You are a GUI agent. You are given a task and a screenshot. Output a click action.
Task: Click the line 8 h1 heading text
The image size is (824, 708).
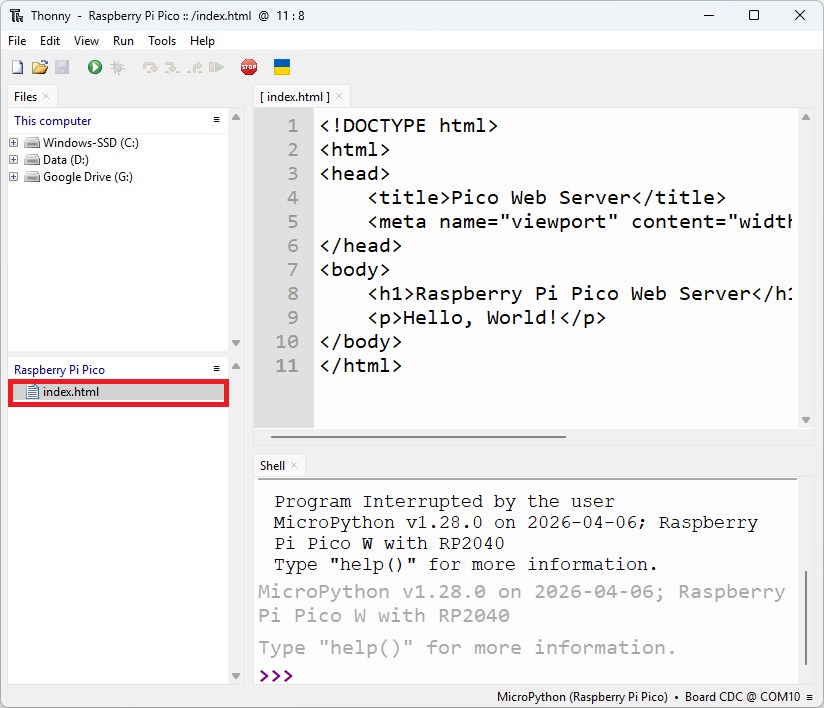coord(580,294)
